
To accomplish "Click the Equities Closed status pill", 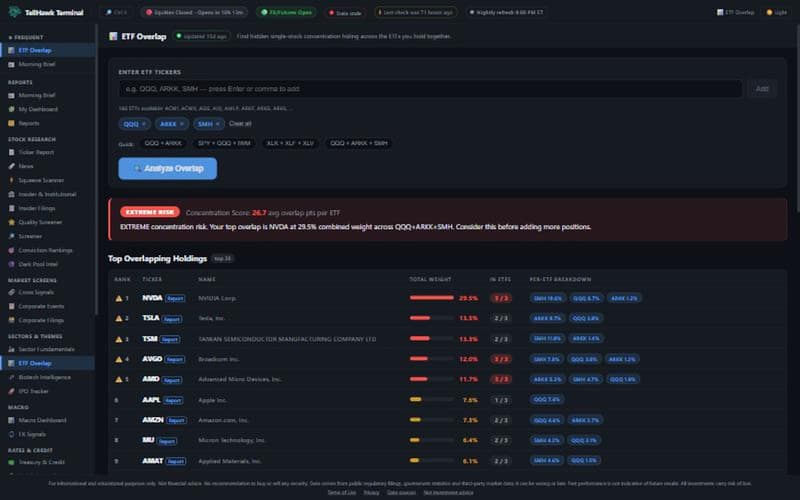I will (194, 12).
